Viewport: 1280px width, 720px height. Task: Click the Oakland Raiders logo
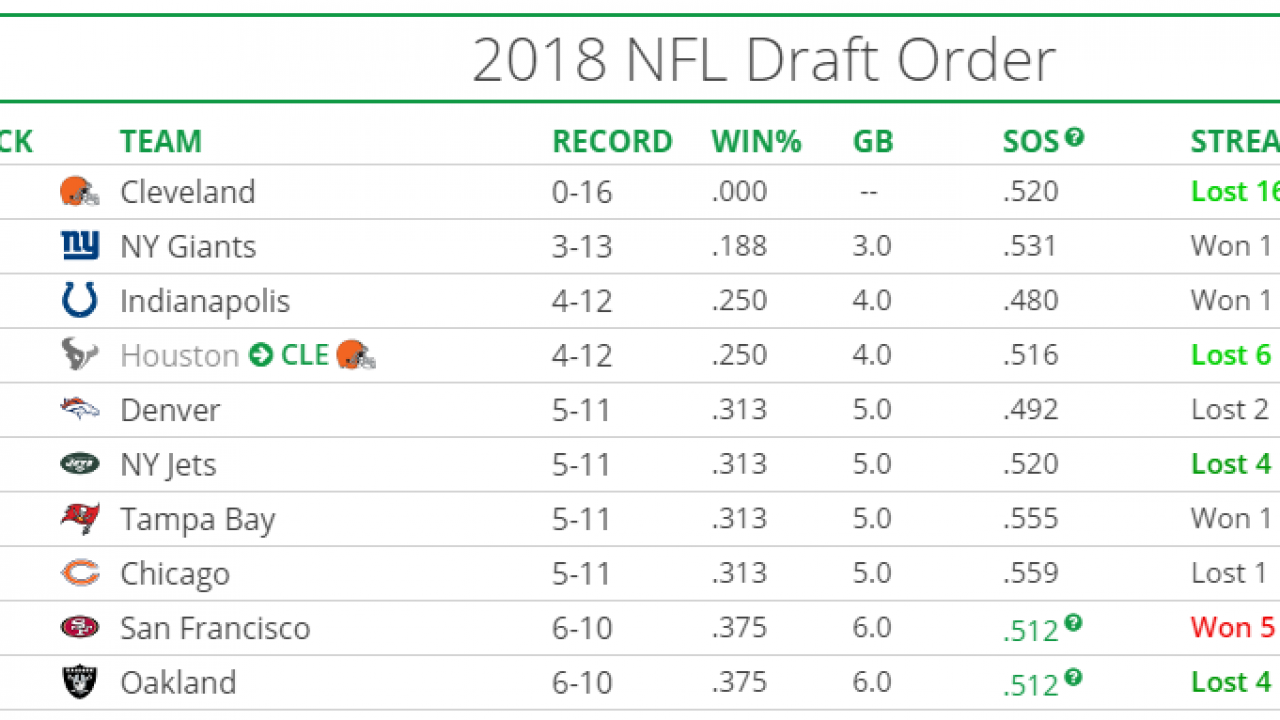(x=79, y=682)
